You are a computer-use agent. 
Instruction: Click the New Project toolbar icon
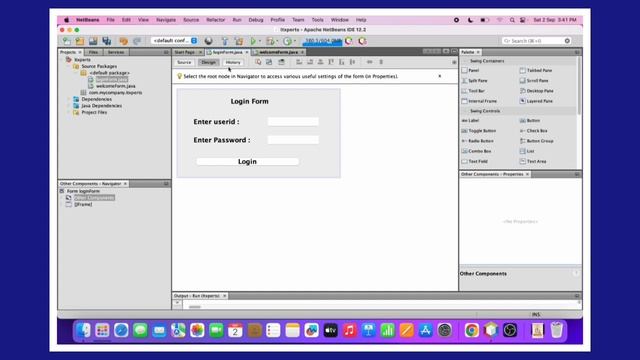(x=80, y=41)
